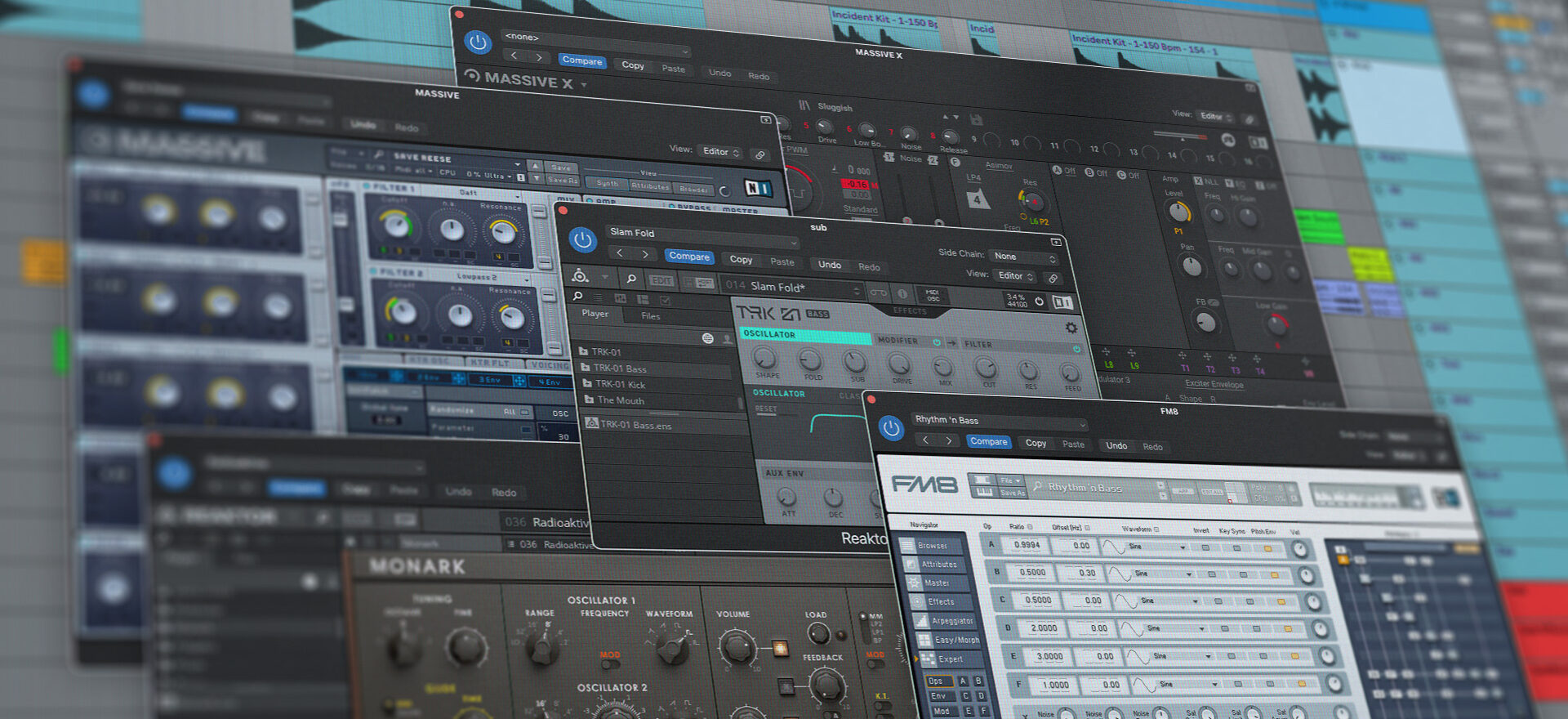The height and width of the screenshot is (719, 1568).
Task: Open View Editor dropdown in Massive window
Action: coord(720,152)
